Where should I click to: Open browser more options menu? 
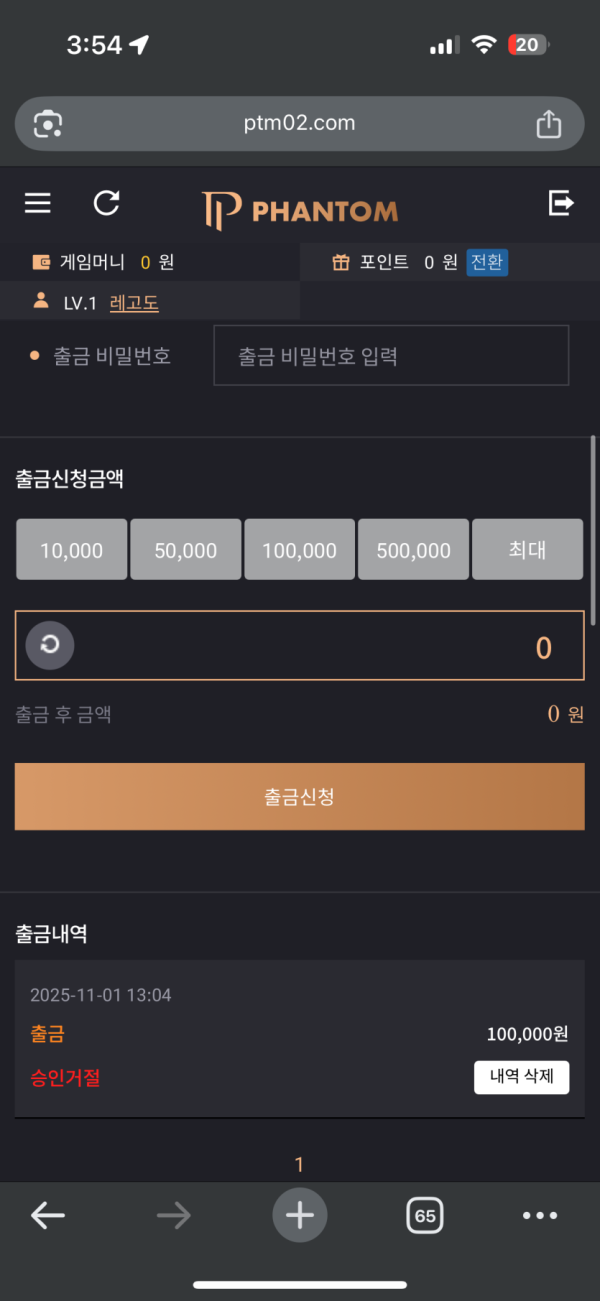(540, 1215)
